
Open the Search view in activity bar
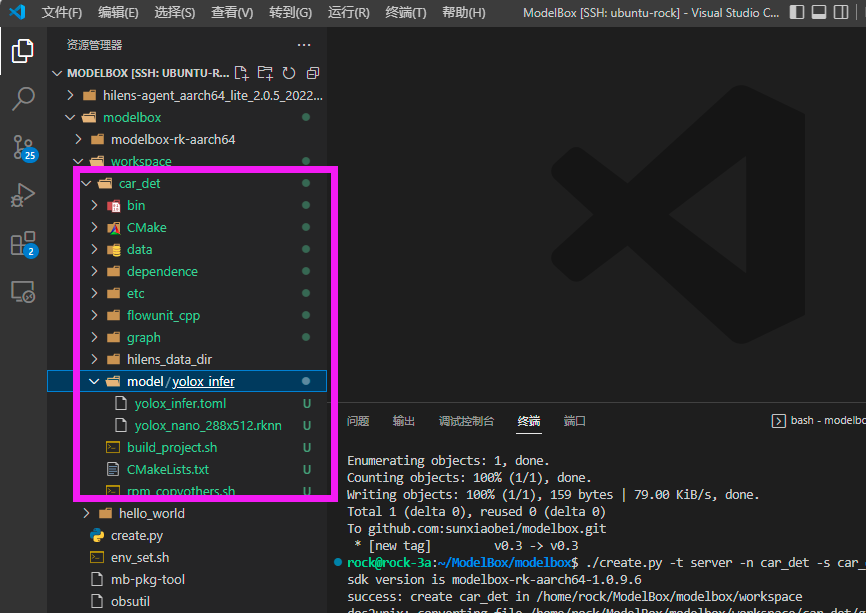[23, 99]
